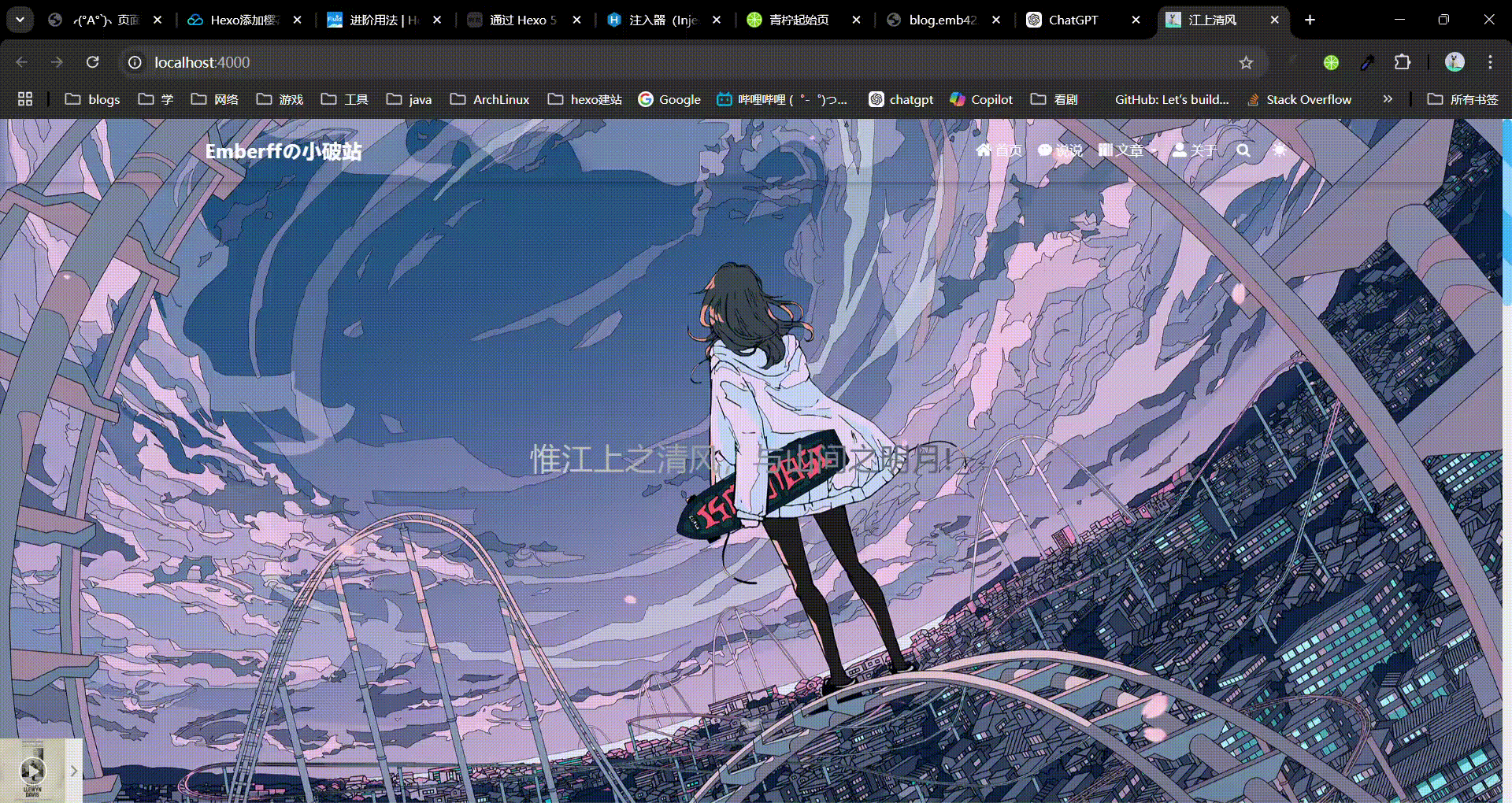Open the 游戏 bookmark folder
1512x803 pixels.
coord(280,99)
